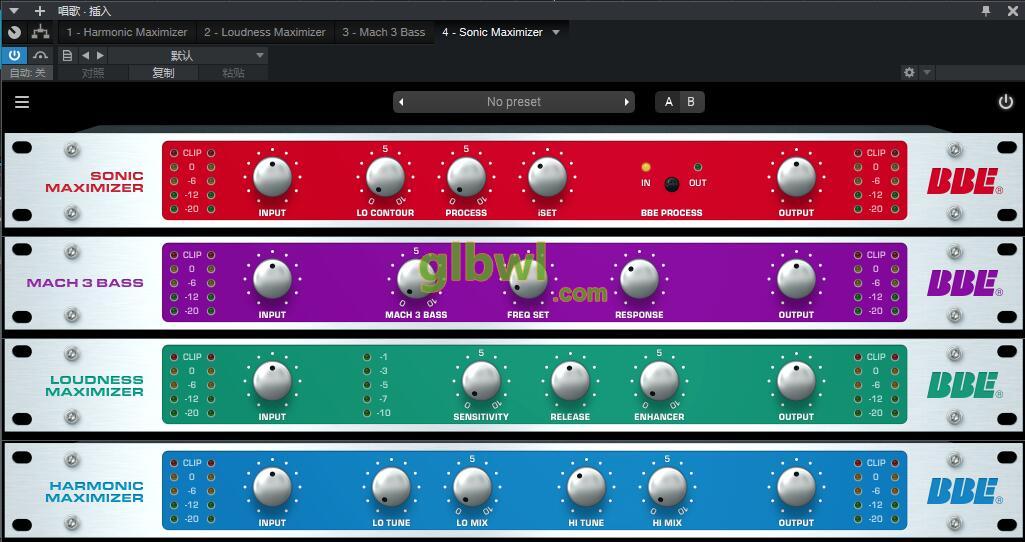Expand dropdown arrow beside gear icon
The image size is (1025, 542).
click(927, 73)
